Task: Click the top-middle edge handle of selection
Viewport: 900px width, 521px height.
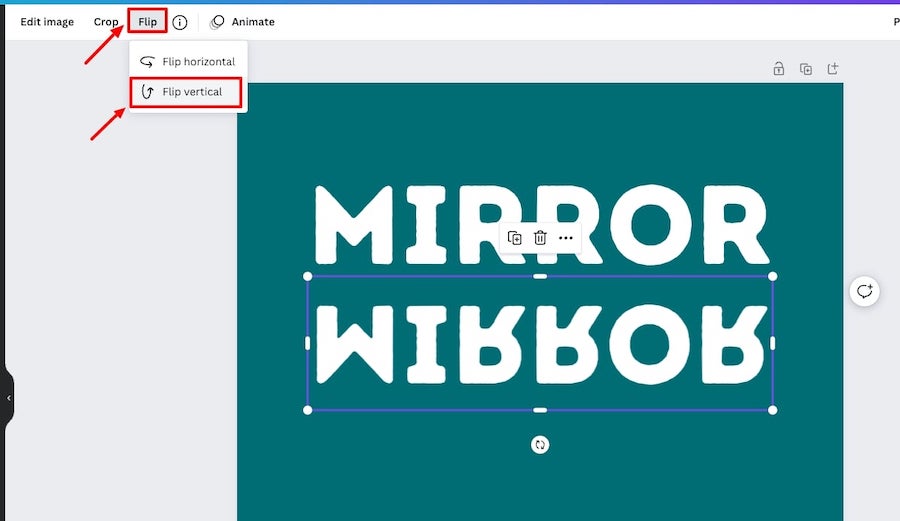Action: pos(540,277)
